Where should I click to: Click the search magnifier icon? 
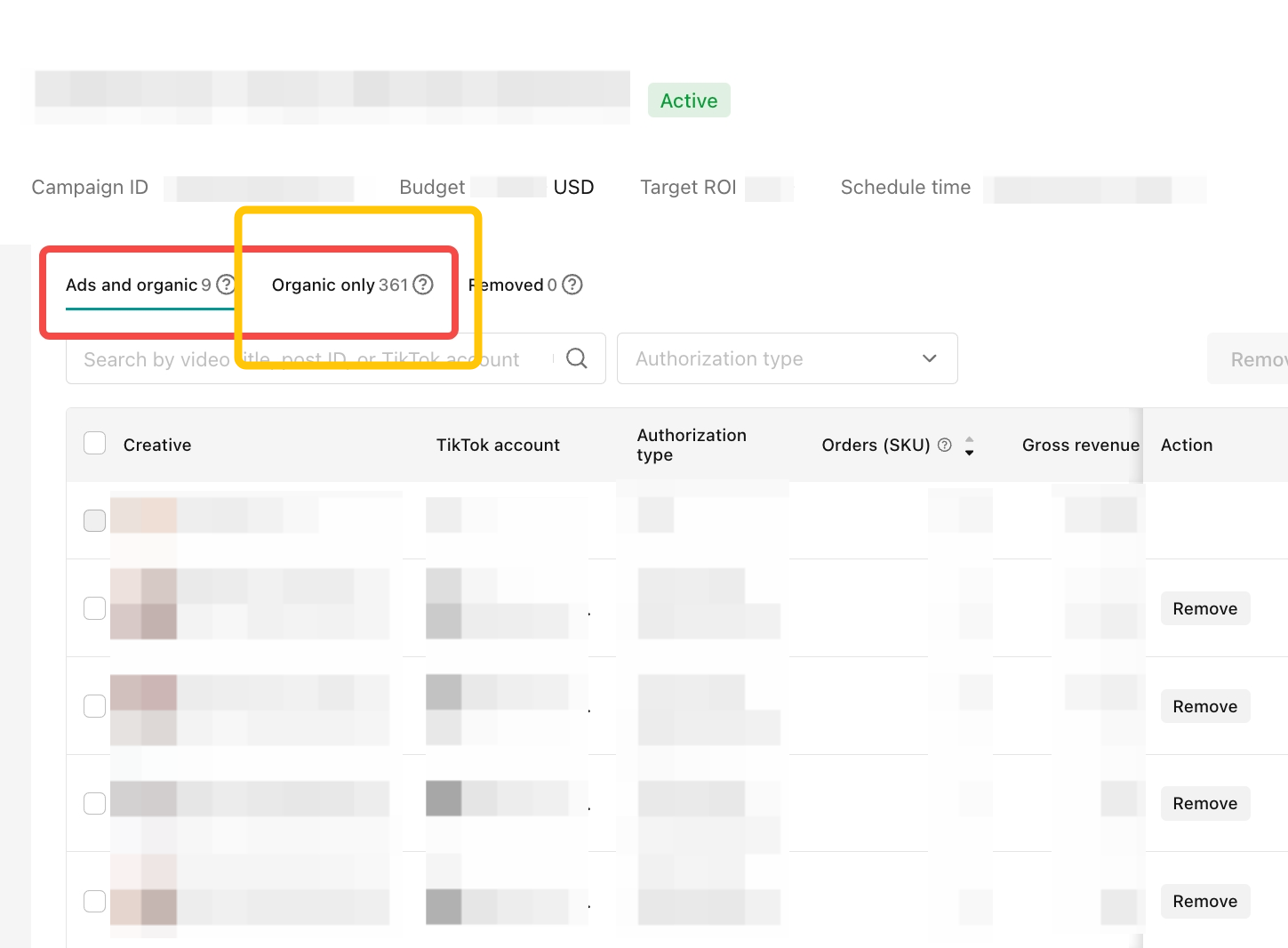(x=577, y=358)
